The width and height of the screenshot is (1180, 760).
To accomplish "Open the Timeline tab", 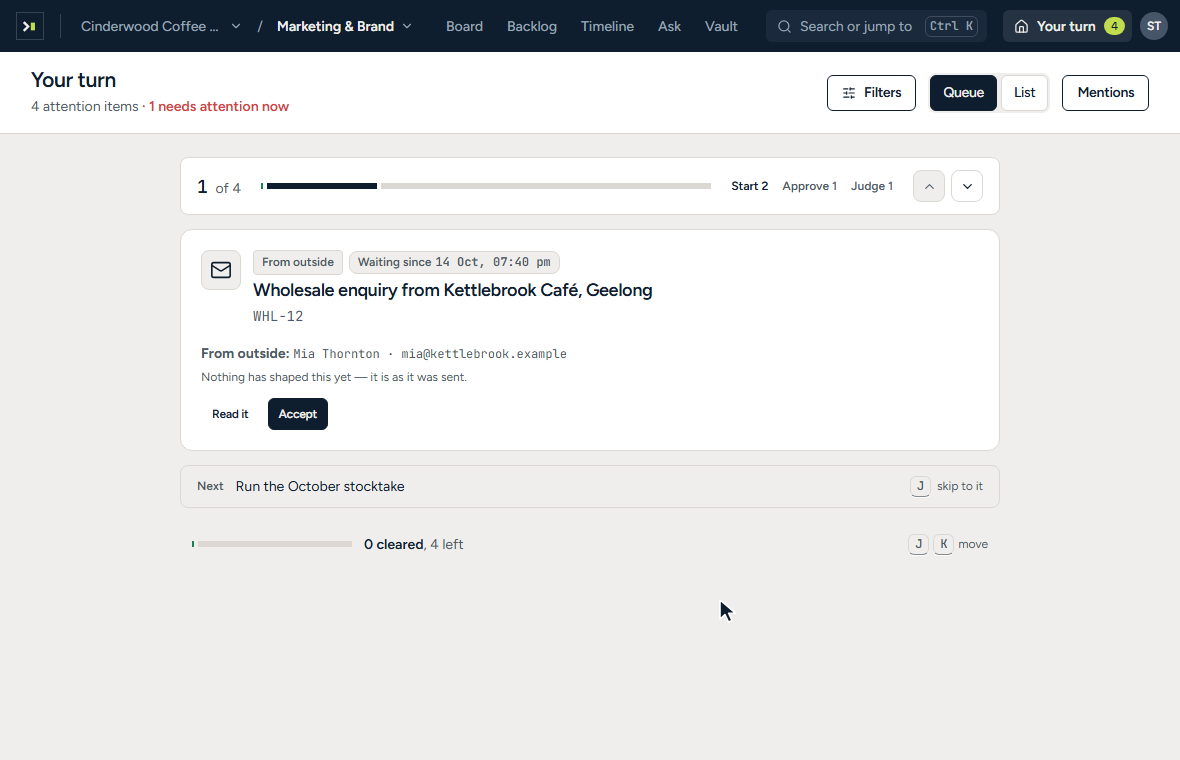I will (x=607, y=26).
